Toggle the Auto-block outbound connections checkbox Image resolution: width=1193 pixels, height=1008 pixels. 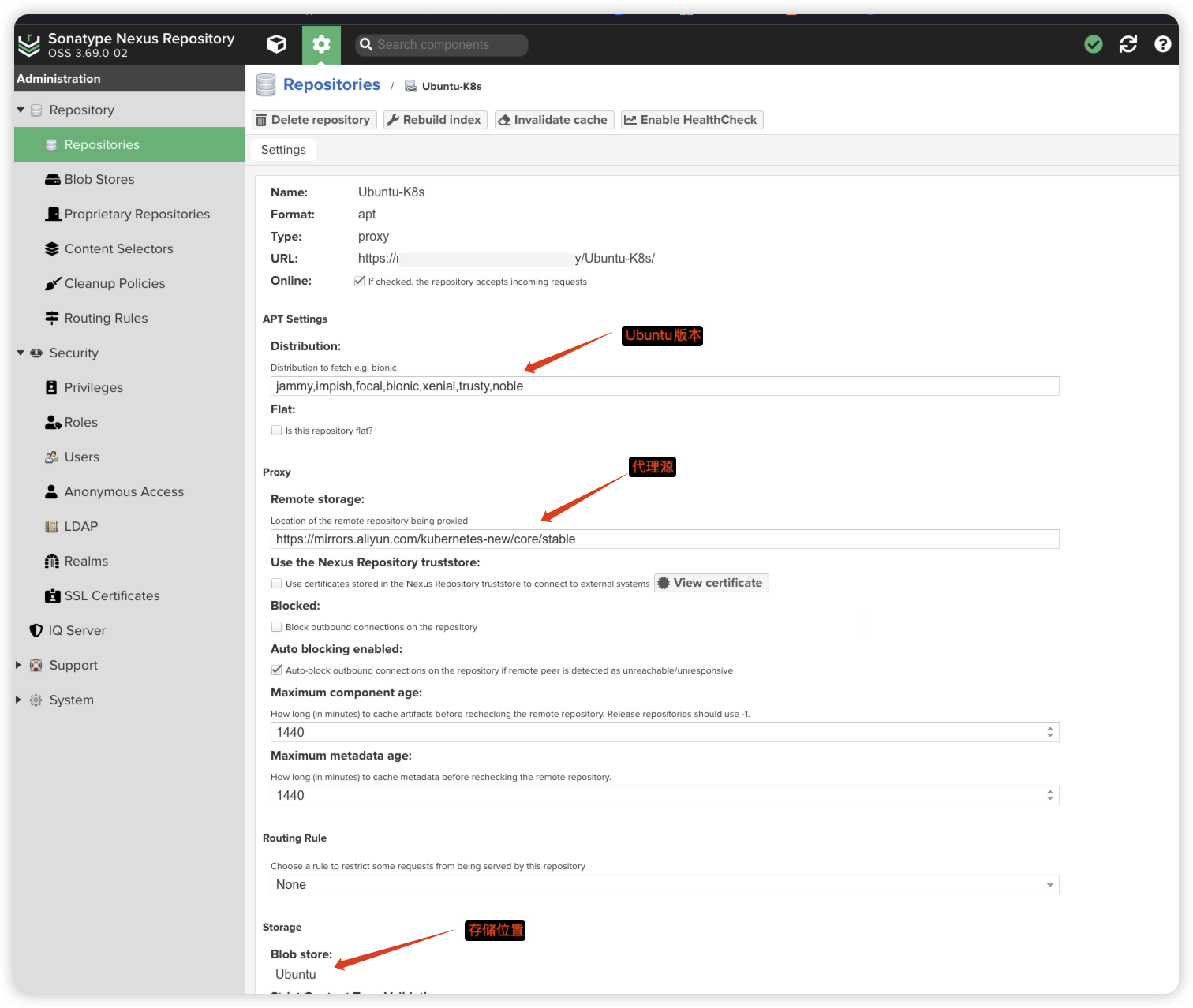point(276,670)
